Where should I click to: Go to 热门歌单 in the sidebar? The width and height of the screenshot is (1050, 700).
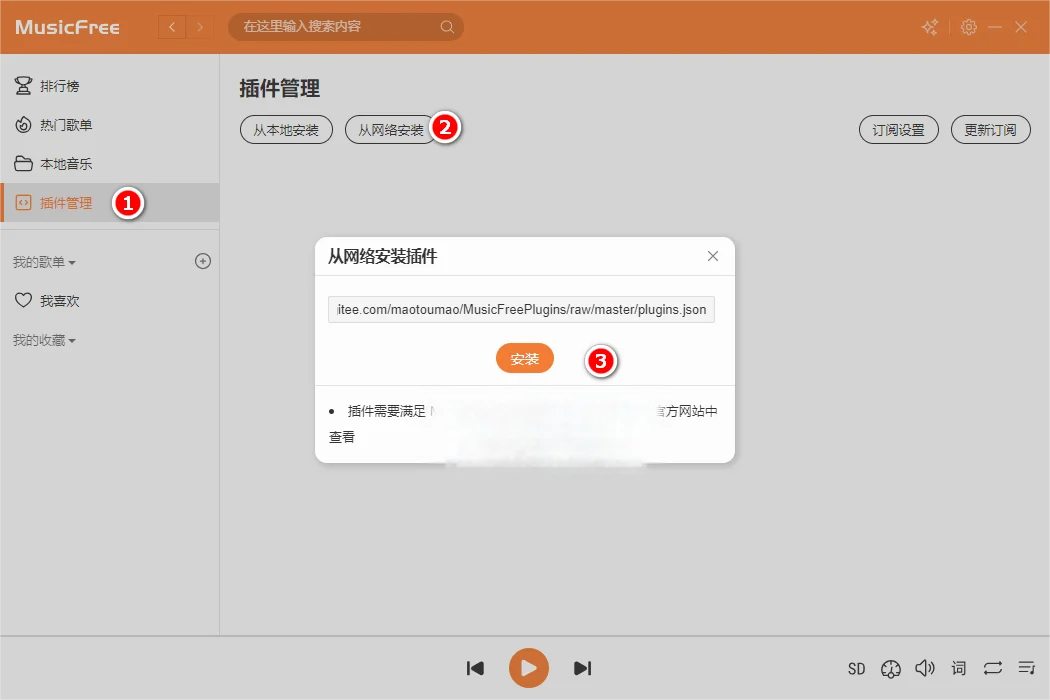point(66,125)
